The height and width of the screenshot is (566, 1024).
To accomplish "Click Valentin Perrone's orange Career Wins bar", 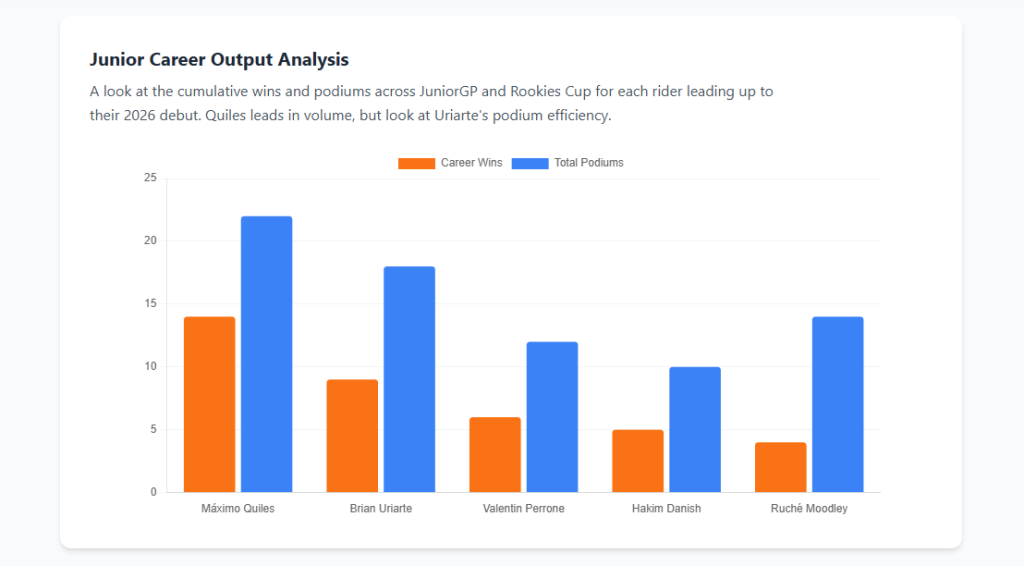I will (x=495, y=454).
